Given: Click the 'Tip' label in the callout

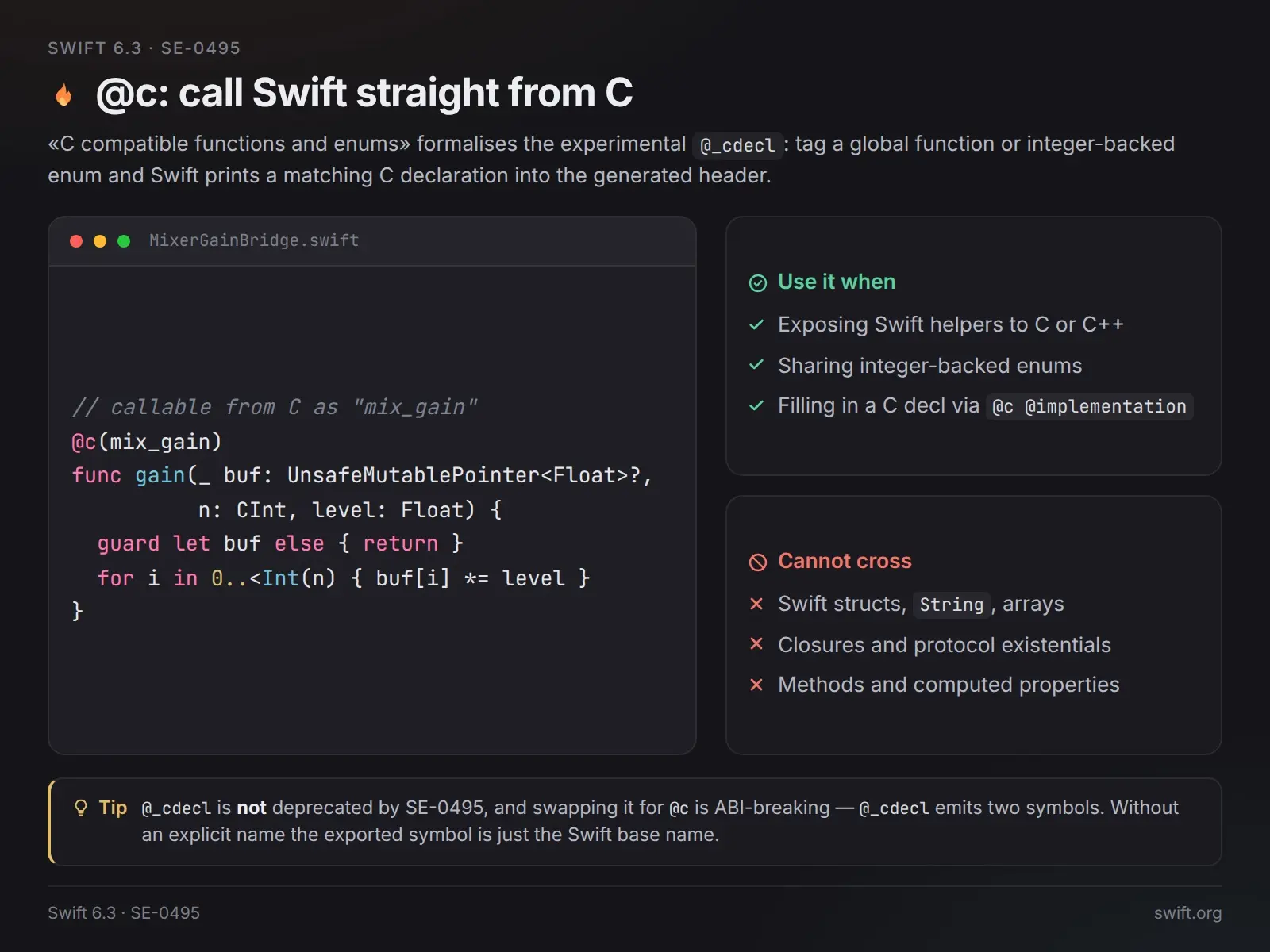Looking at the screenshot, I should 113,808.
